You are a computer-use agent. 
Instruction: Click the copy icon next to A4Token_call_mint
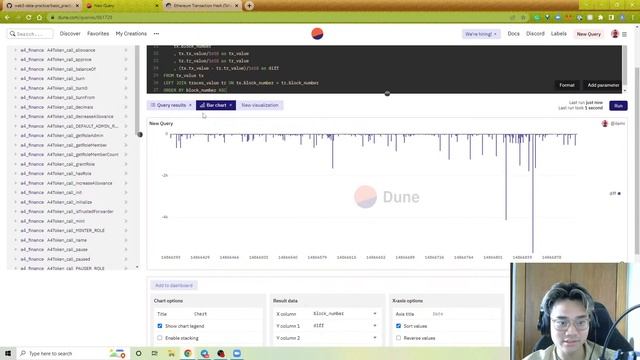pyautogui.click(x=126, y=221)
